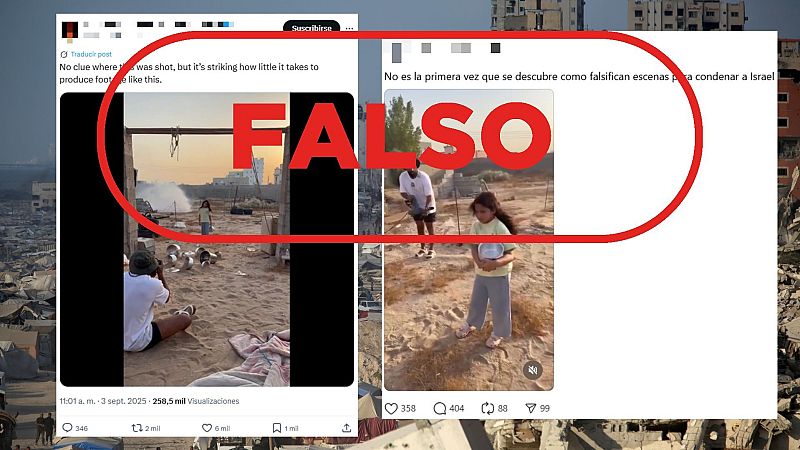Viewport: 800px width, 450px height.
Task: Send the right post via 99 share icon
Action: pyautogui.click(x=531, y=408)
